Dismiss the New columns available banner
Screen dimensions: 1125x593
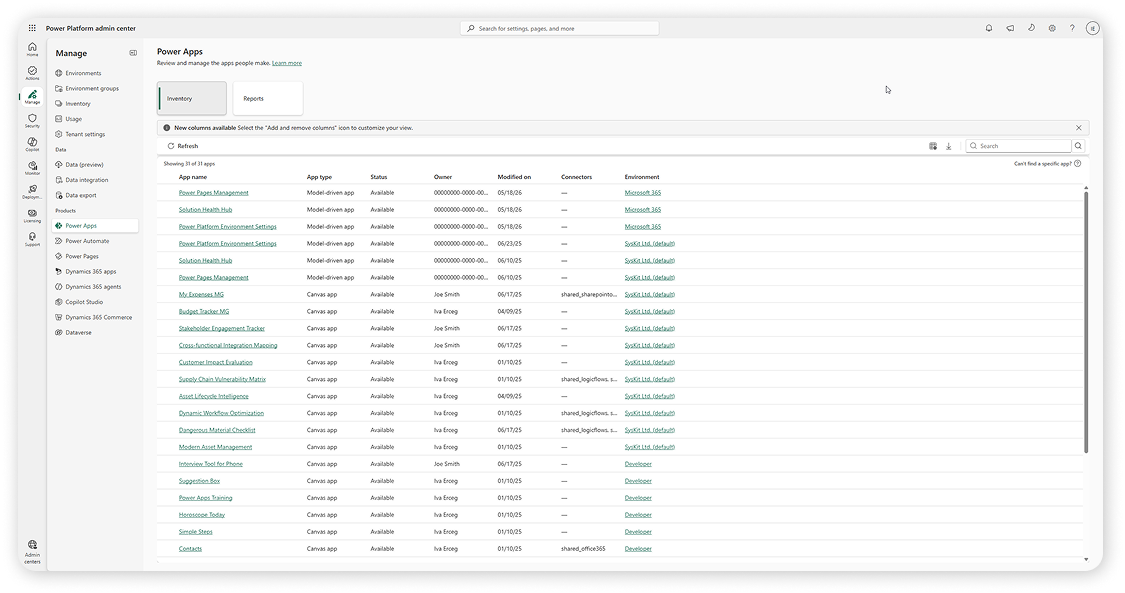click(x=1078, y=128)
